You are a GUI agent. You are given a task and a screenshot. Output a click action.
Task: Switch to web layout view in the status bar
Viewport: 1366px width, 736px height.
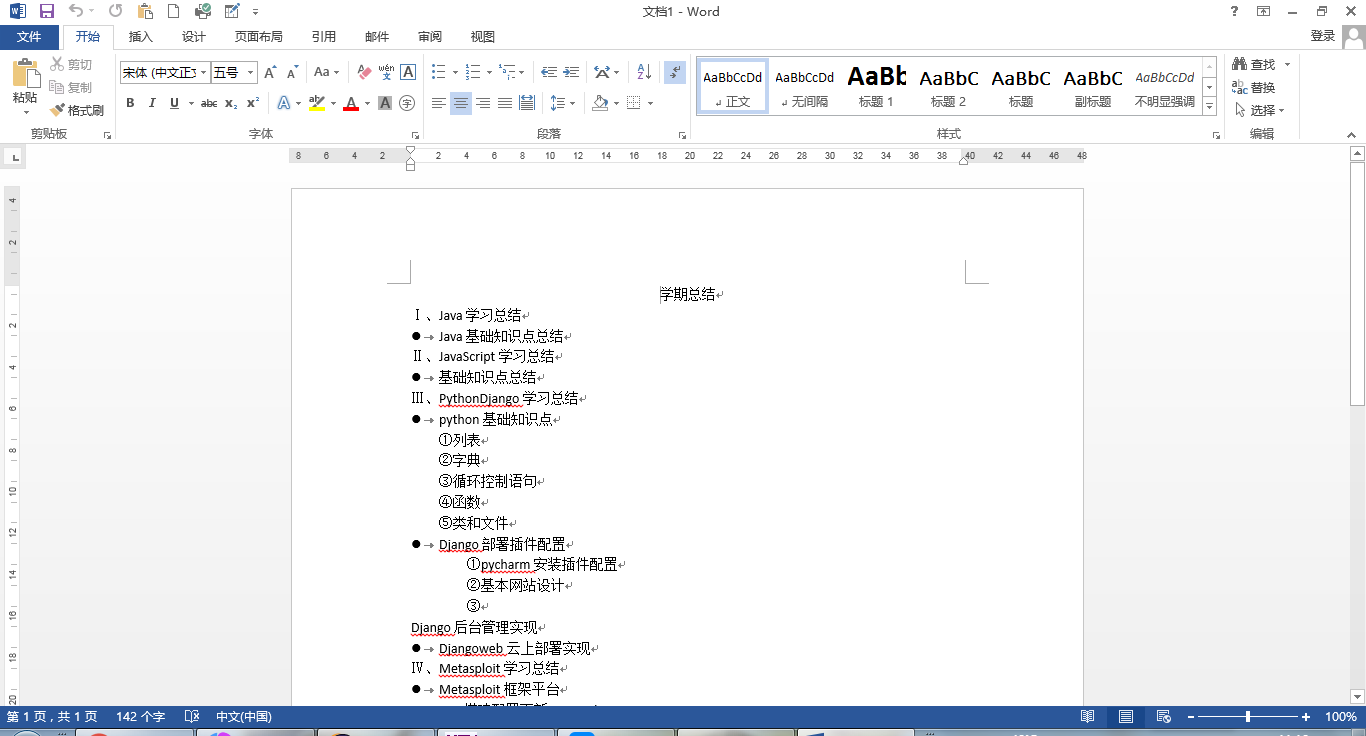coord(1164,717)
